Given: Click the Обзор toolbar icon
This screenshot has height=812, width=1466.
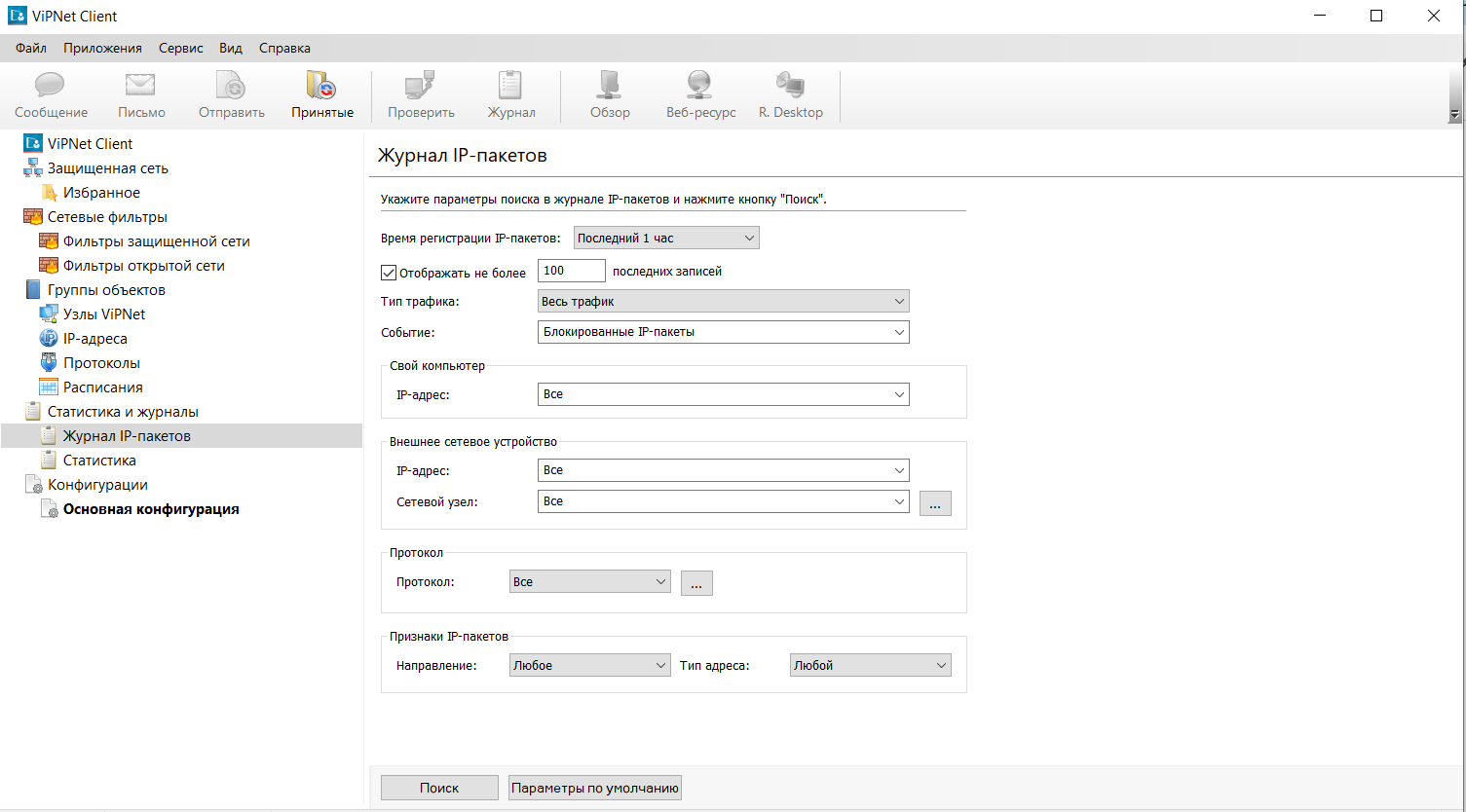Looking at the screenshot, I should point(610,88).
